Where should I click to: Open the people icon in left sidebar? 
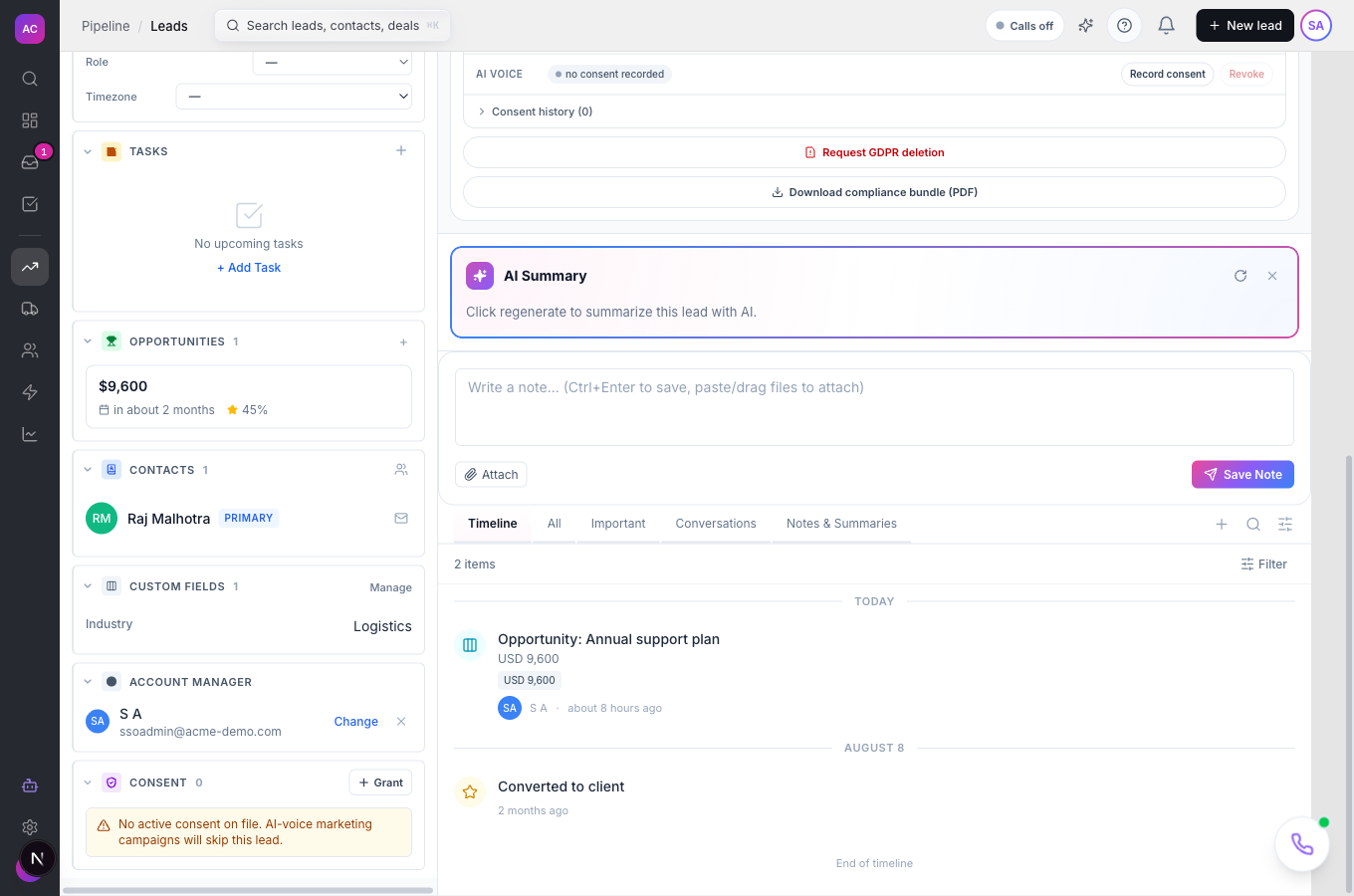(30, 350)
